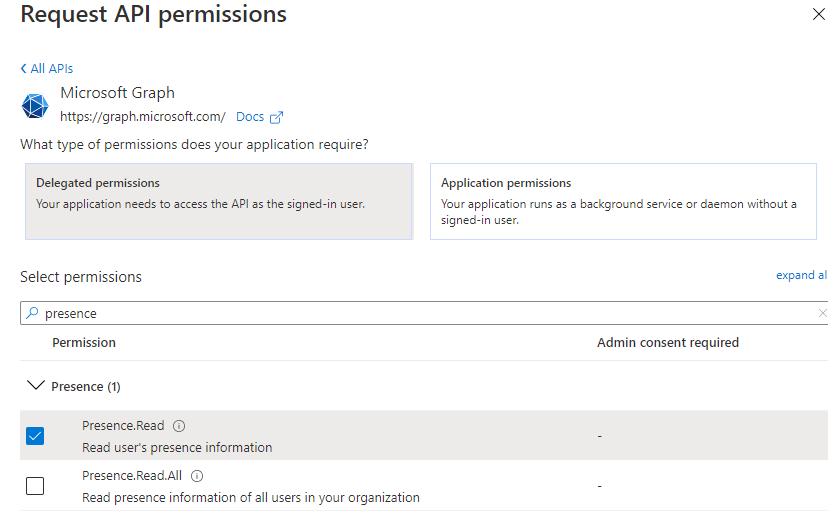Viewport: 828px width, 525px height.
Task: Go back to All APIs
Action: [46, 69]
